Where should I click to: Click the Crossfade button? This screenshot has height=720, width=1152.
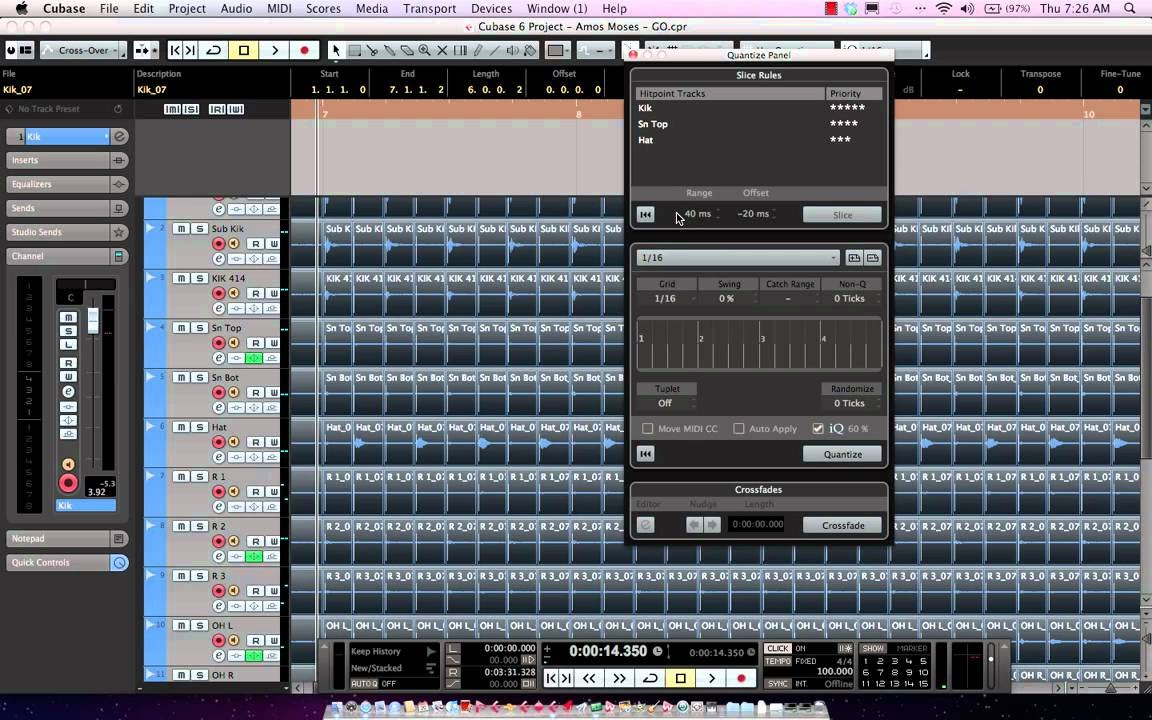coord(843,525)
